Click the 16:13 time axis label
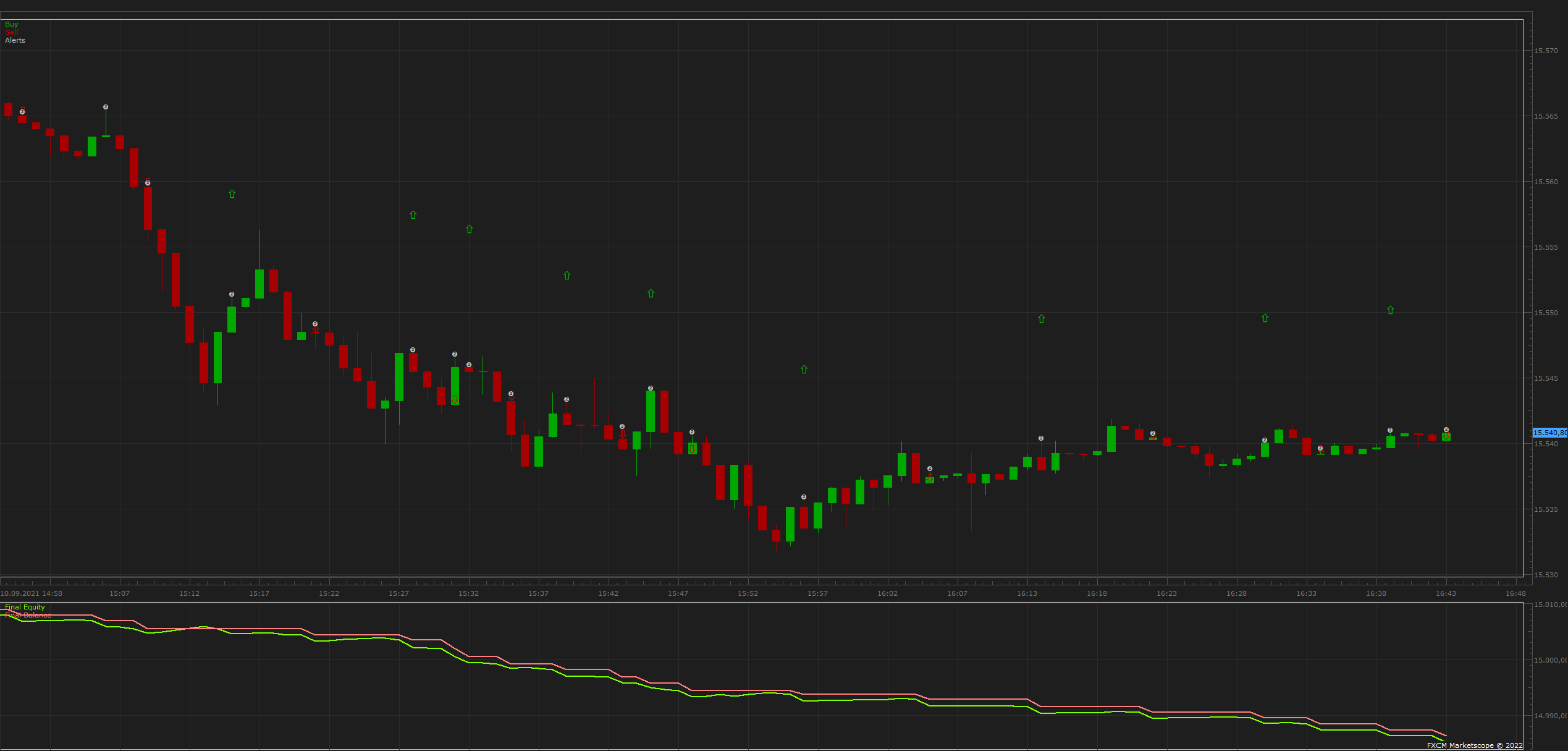 1027,593
